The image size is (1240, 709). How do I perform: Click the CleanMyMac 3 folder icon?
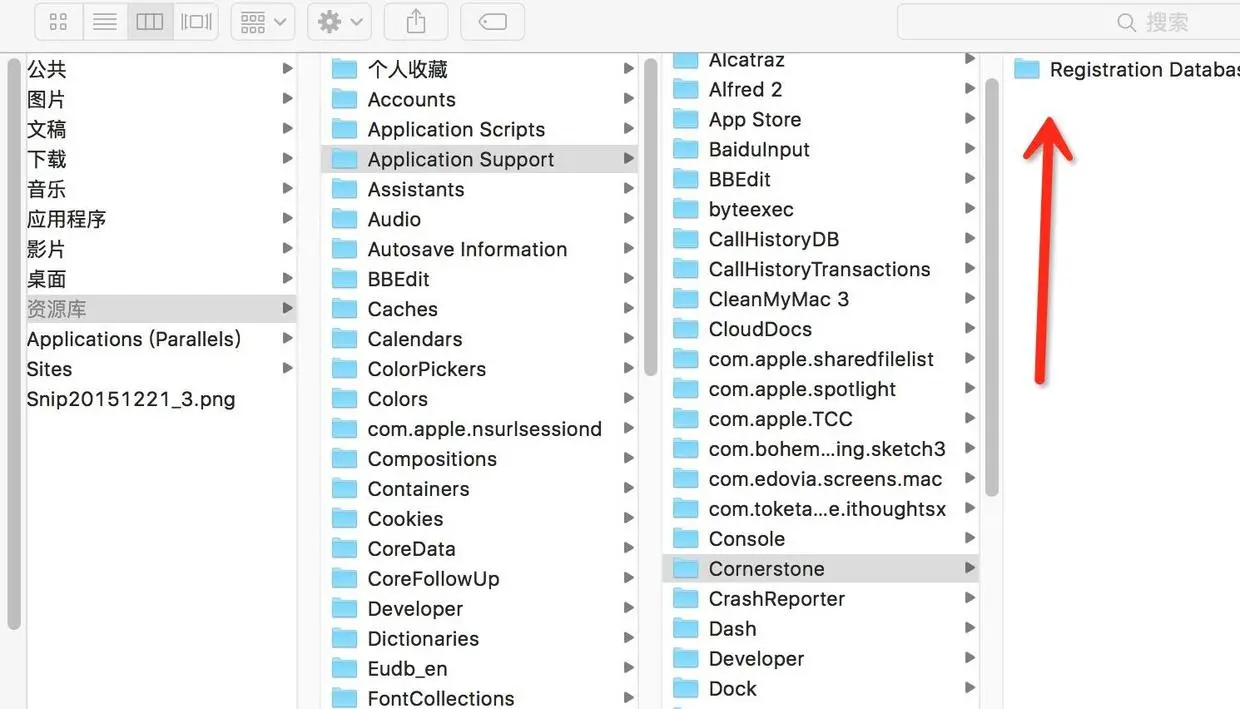pyautogui.click(x=685, y=299)
